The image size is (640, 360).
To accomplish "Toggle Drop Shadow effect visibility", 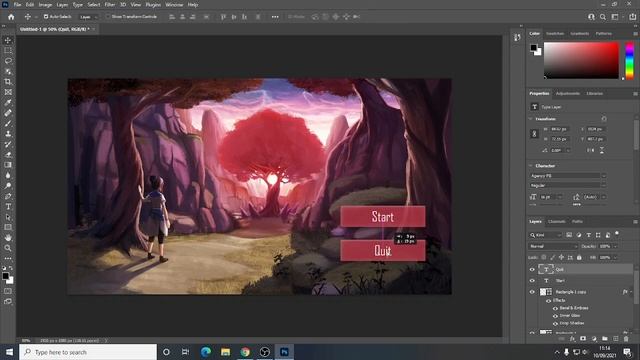I will coord(555,323).
